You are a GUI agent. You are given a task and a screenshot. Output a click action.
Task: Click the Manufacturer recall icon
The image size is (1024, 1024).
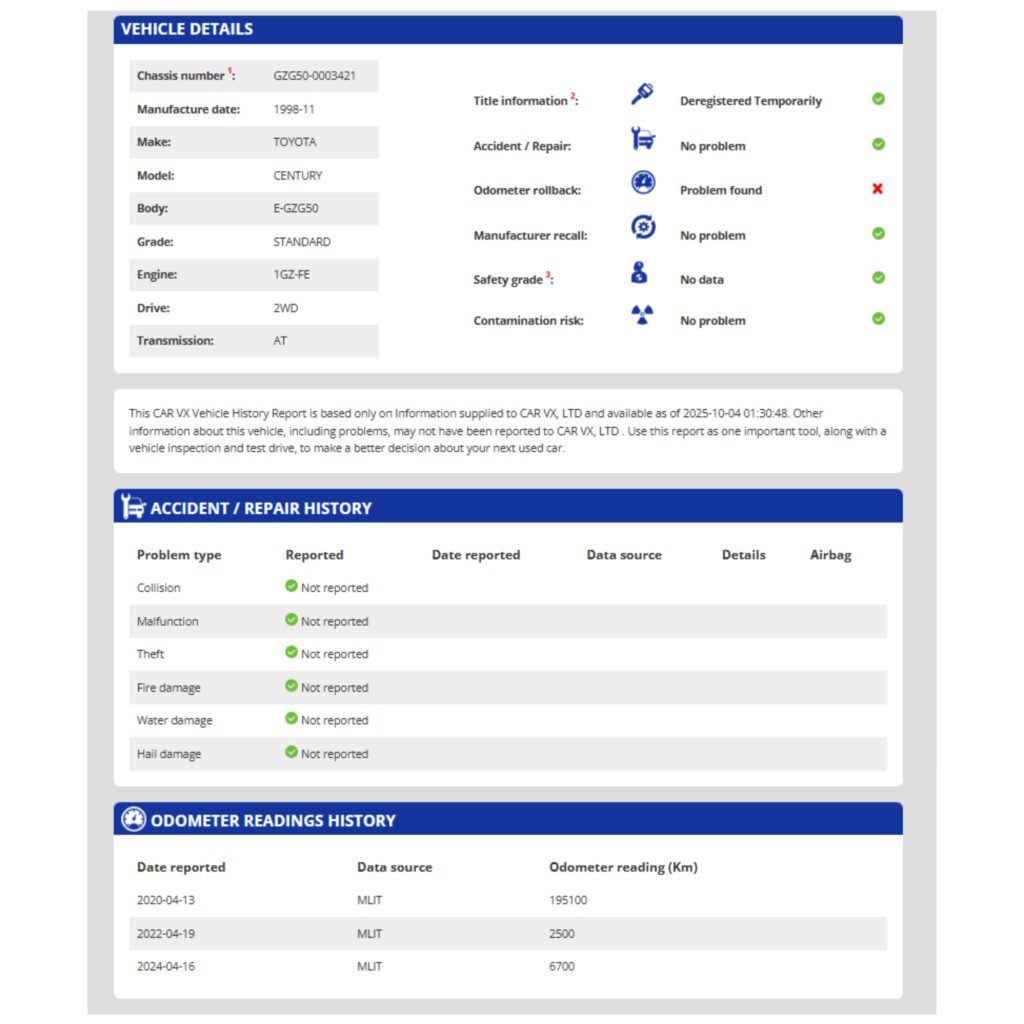[643, 227]
